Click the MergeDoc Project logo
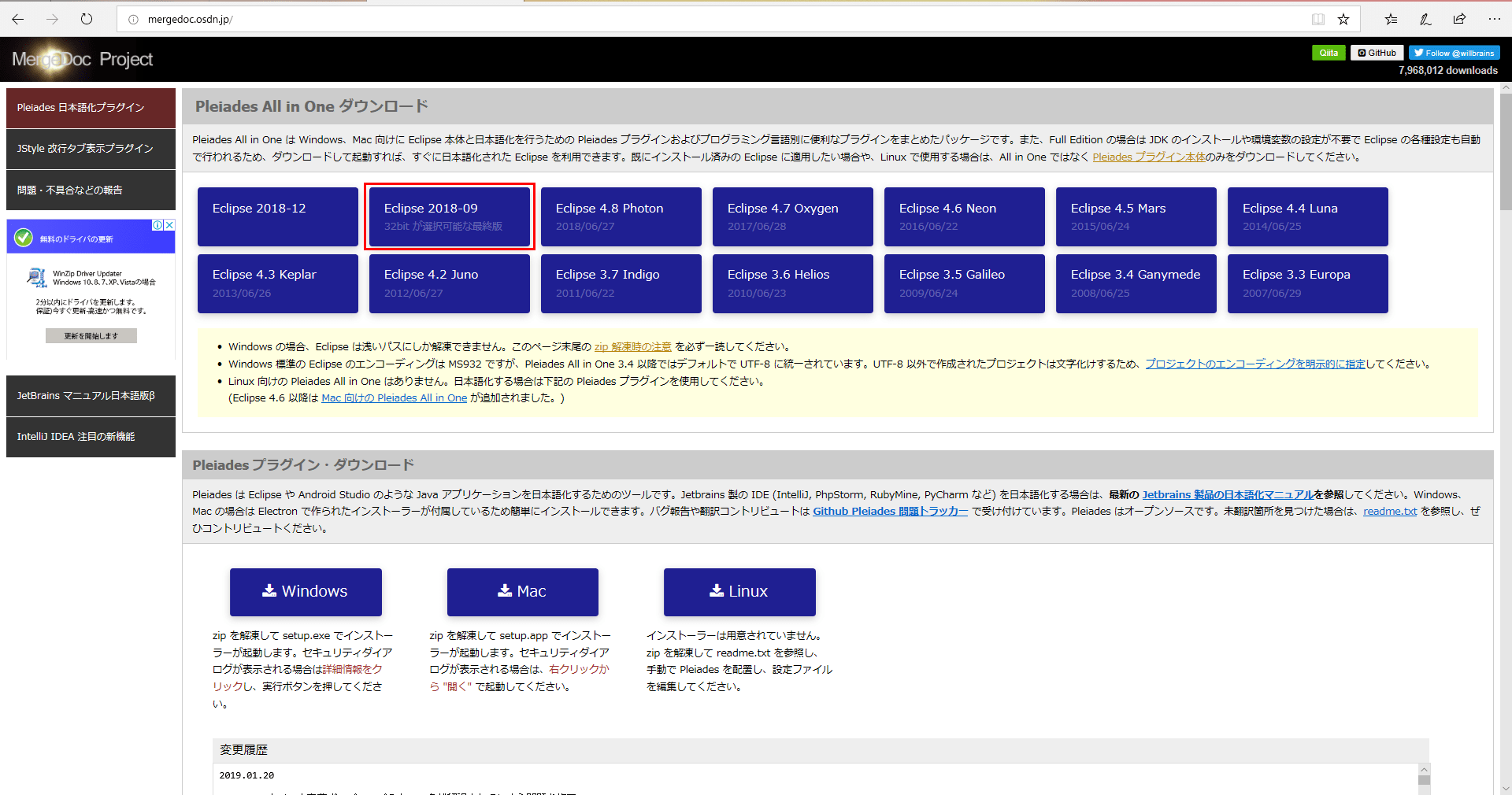This screenshot has height=795, width=1512. [x=82, y=59]
